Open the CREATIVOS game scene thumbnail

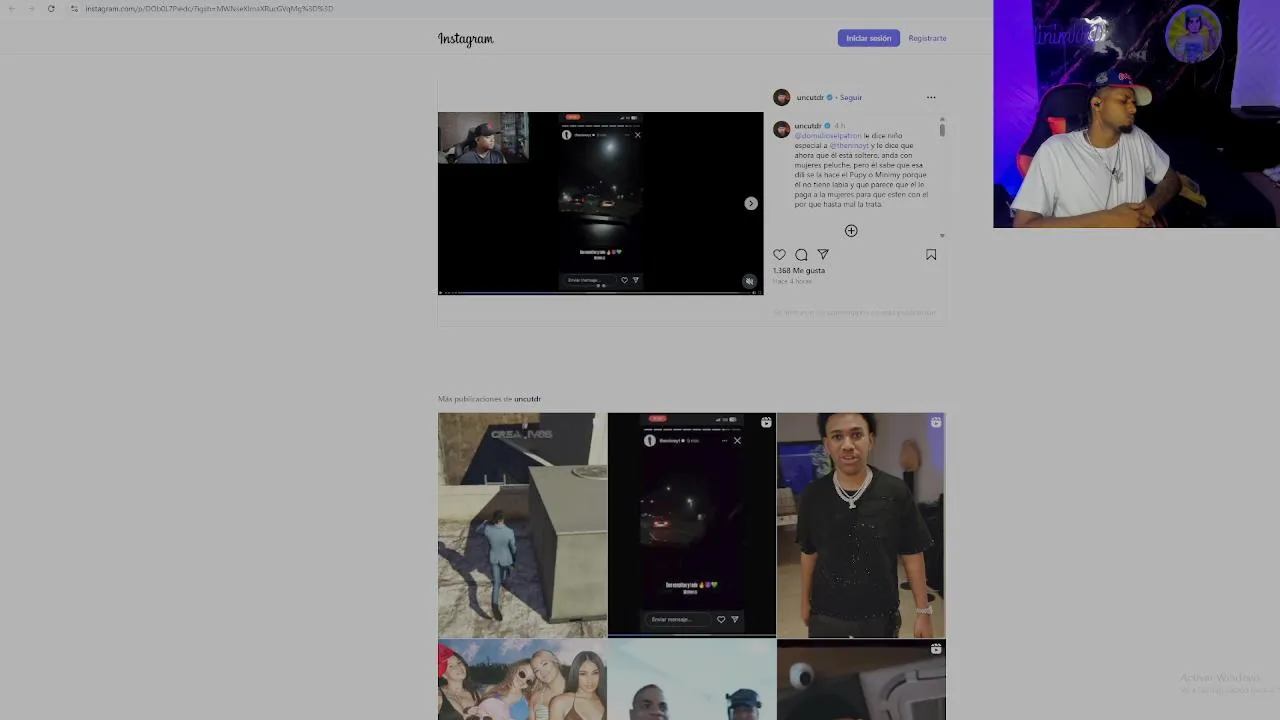click(522, 525)
